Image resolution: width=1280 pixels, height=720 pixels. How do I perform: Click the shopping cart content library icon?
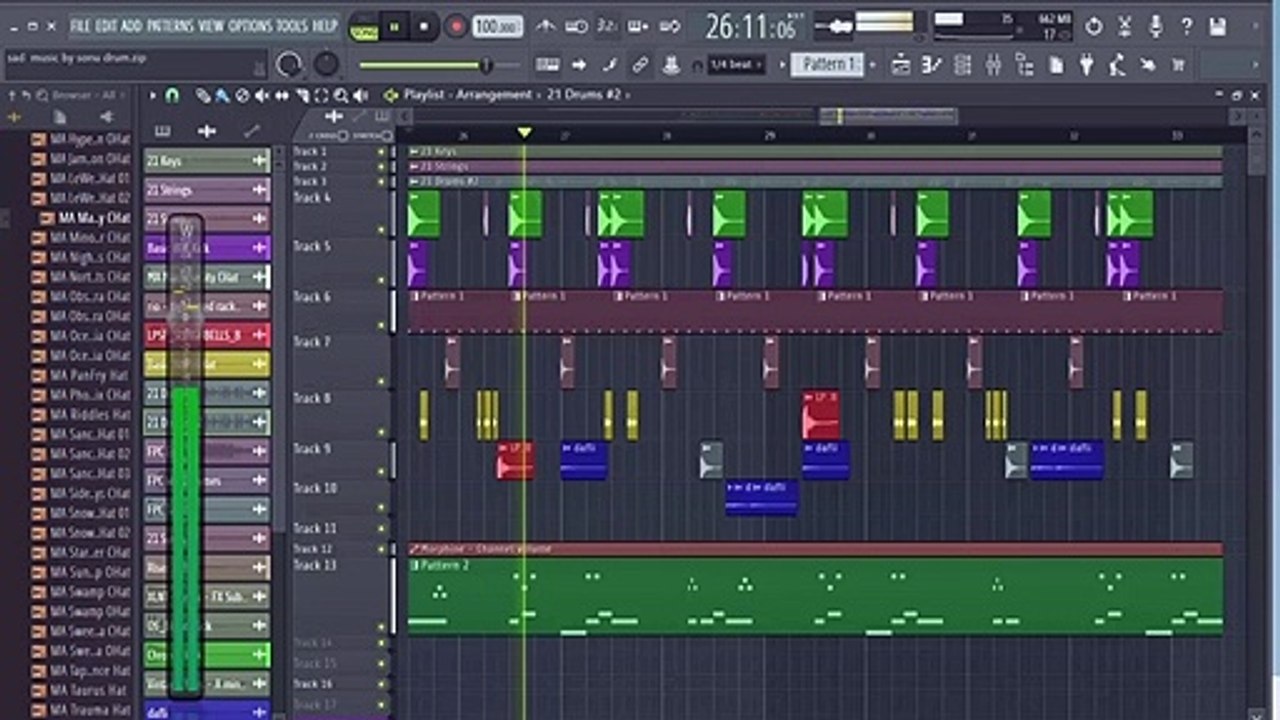[x=1178, y=65]
